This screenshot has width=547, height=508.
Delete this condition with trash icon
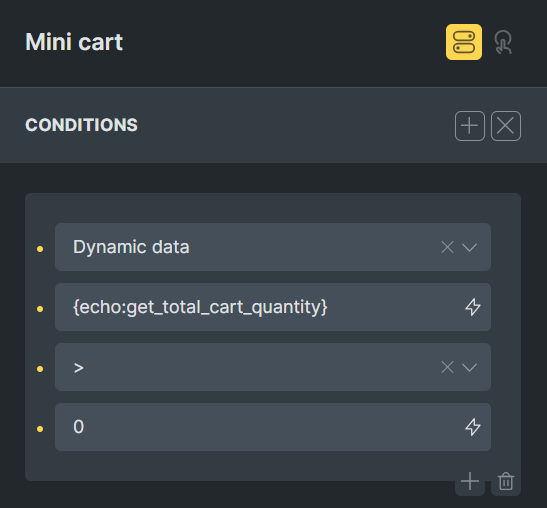click(x=506, y=481)
